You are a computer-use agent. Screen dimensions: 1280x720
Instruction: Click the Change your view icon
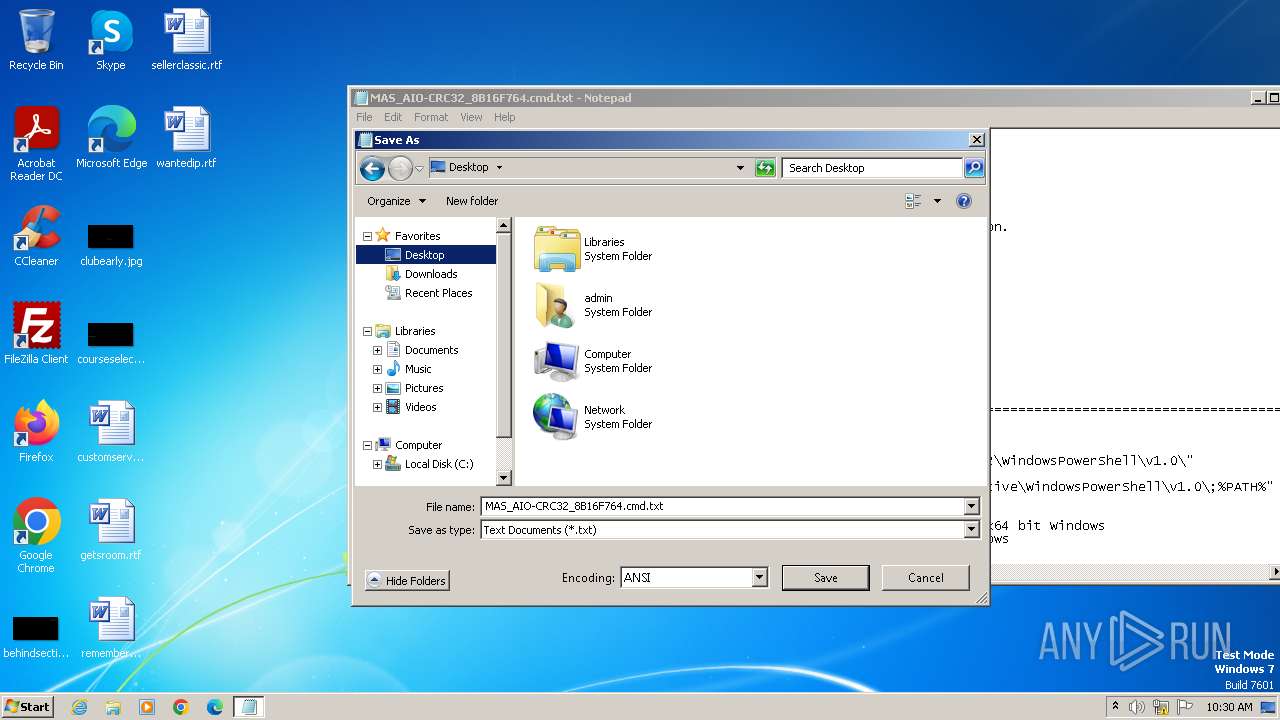coord(913,201)
